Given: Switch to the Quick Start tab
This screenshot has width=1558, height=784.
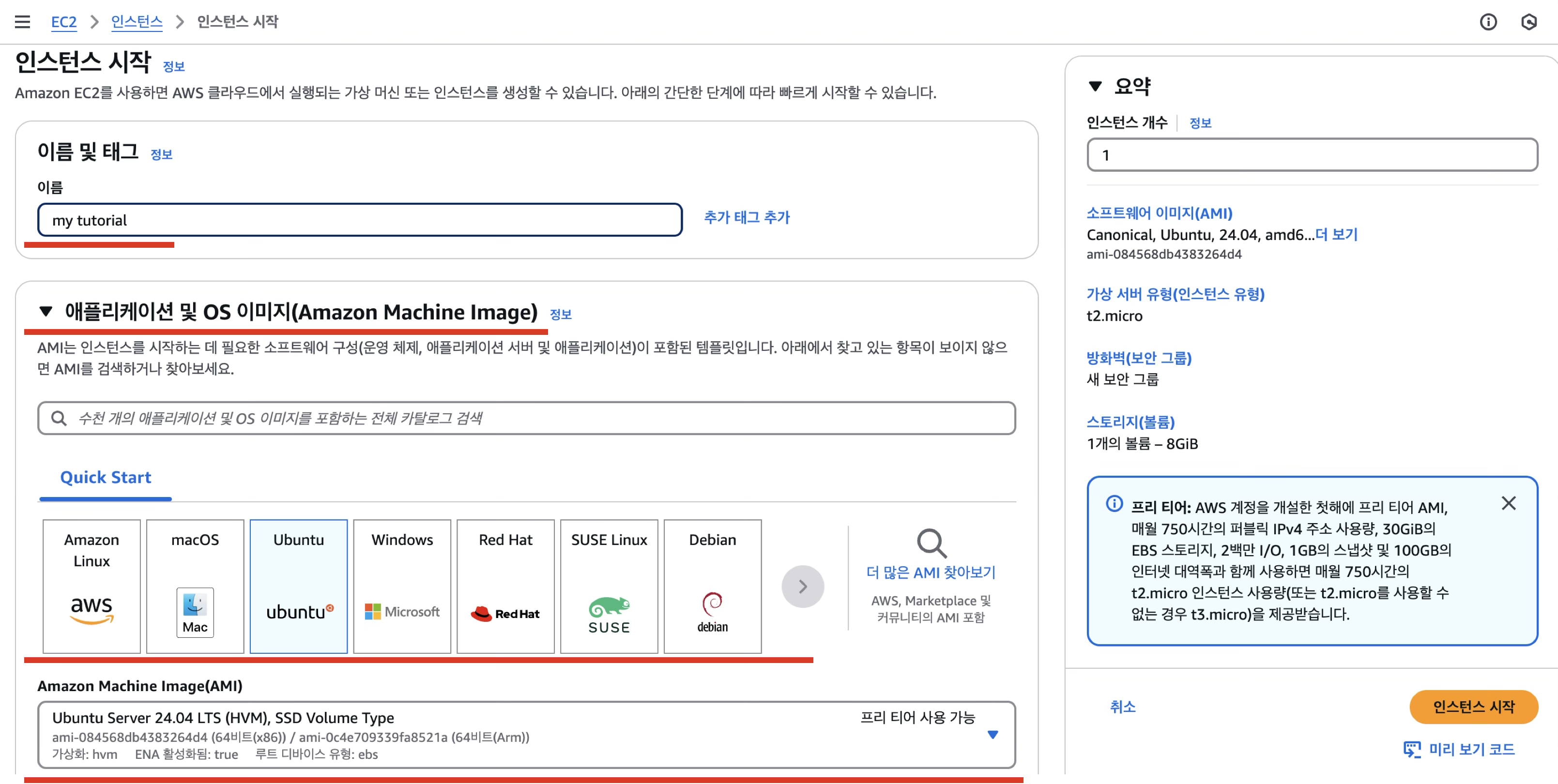Looking at the screenshot, I should tap(105, 477).
